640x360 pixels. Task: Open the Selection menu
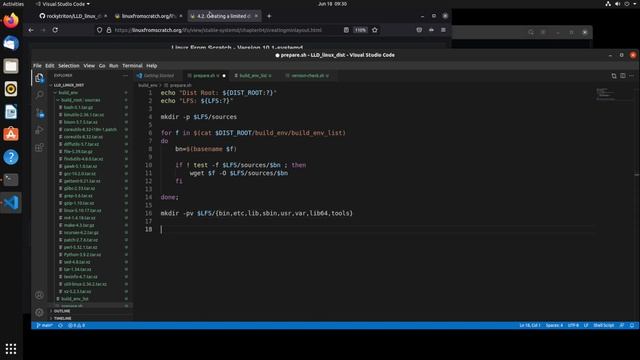69,66
